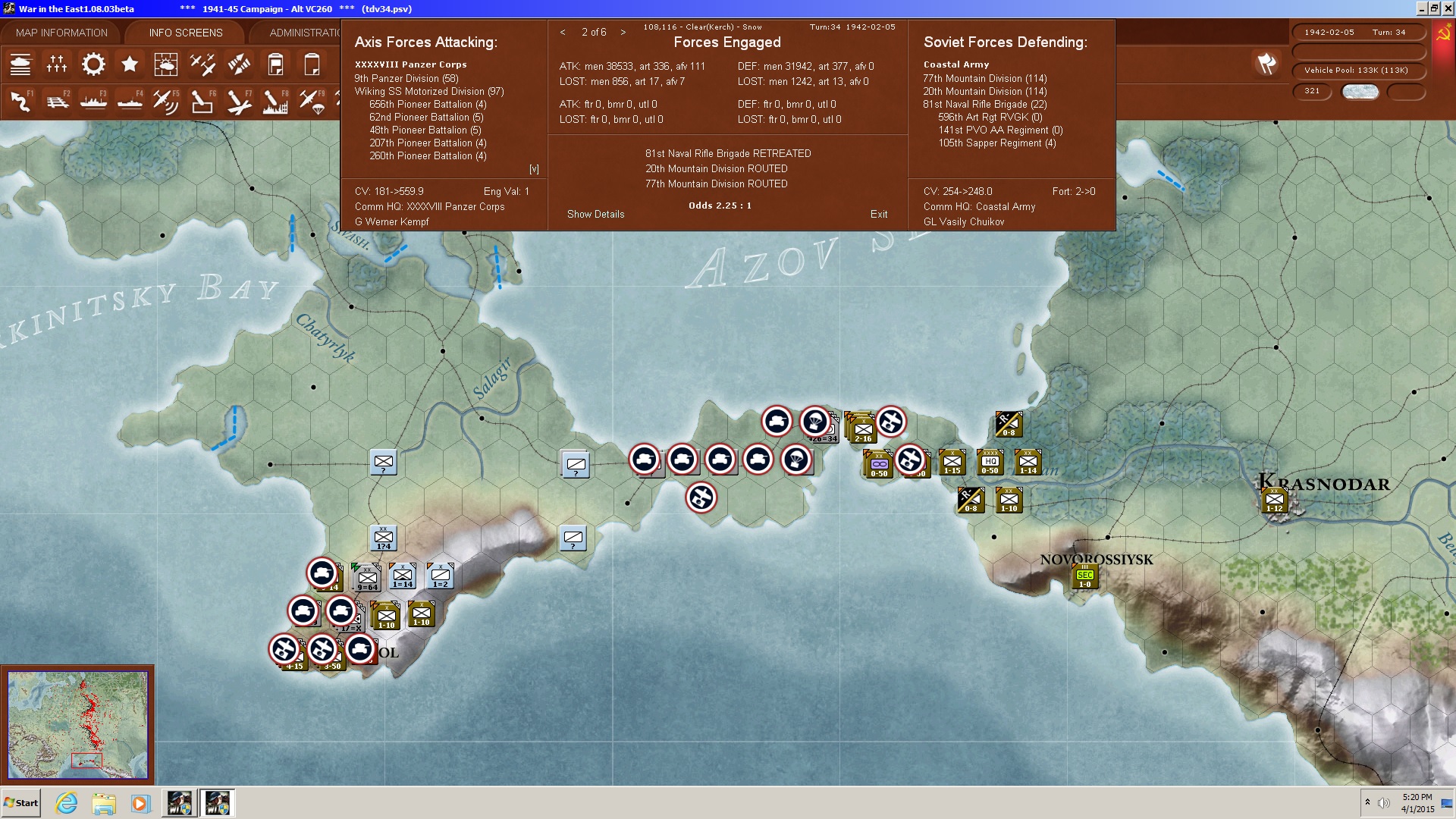Select F6 bomb unit mode icon

pos(202,101)
